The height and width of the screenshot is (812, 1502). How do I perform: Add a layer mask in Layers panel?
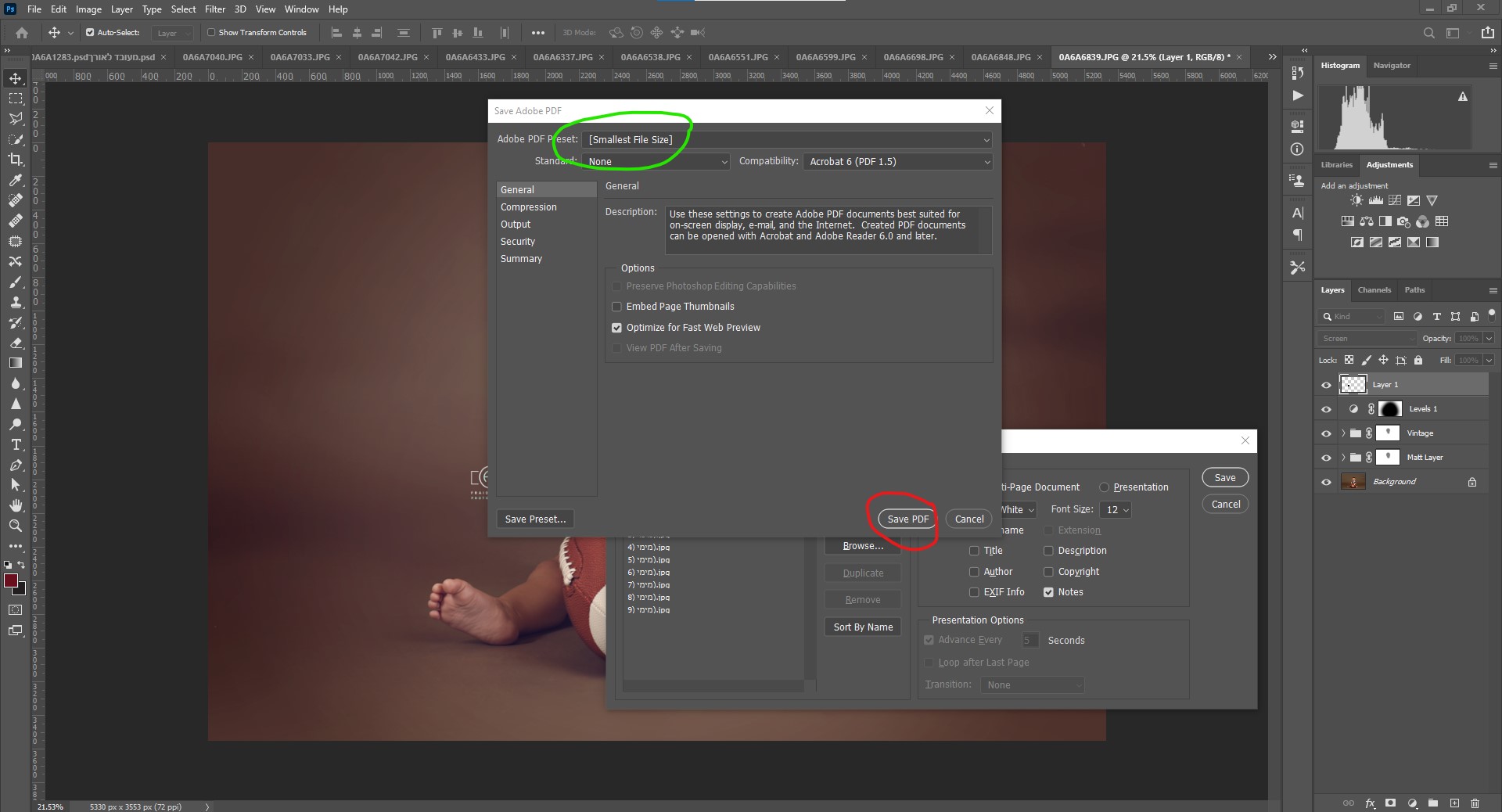[1390, 803]
